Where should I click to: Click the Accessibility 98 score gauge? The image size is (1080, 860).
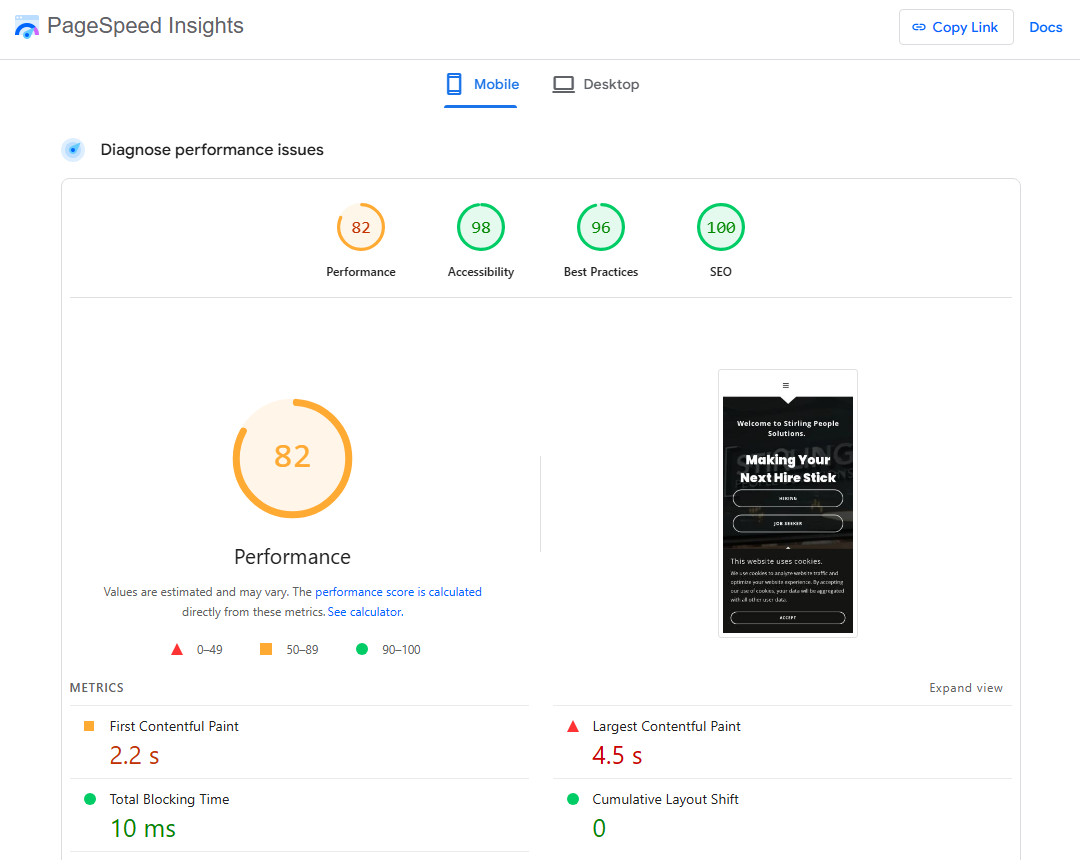pyautogui.click(x=481, y=228)
